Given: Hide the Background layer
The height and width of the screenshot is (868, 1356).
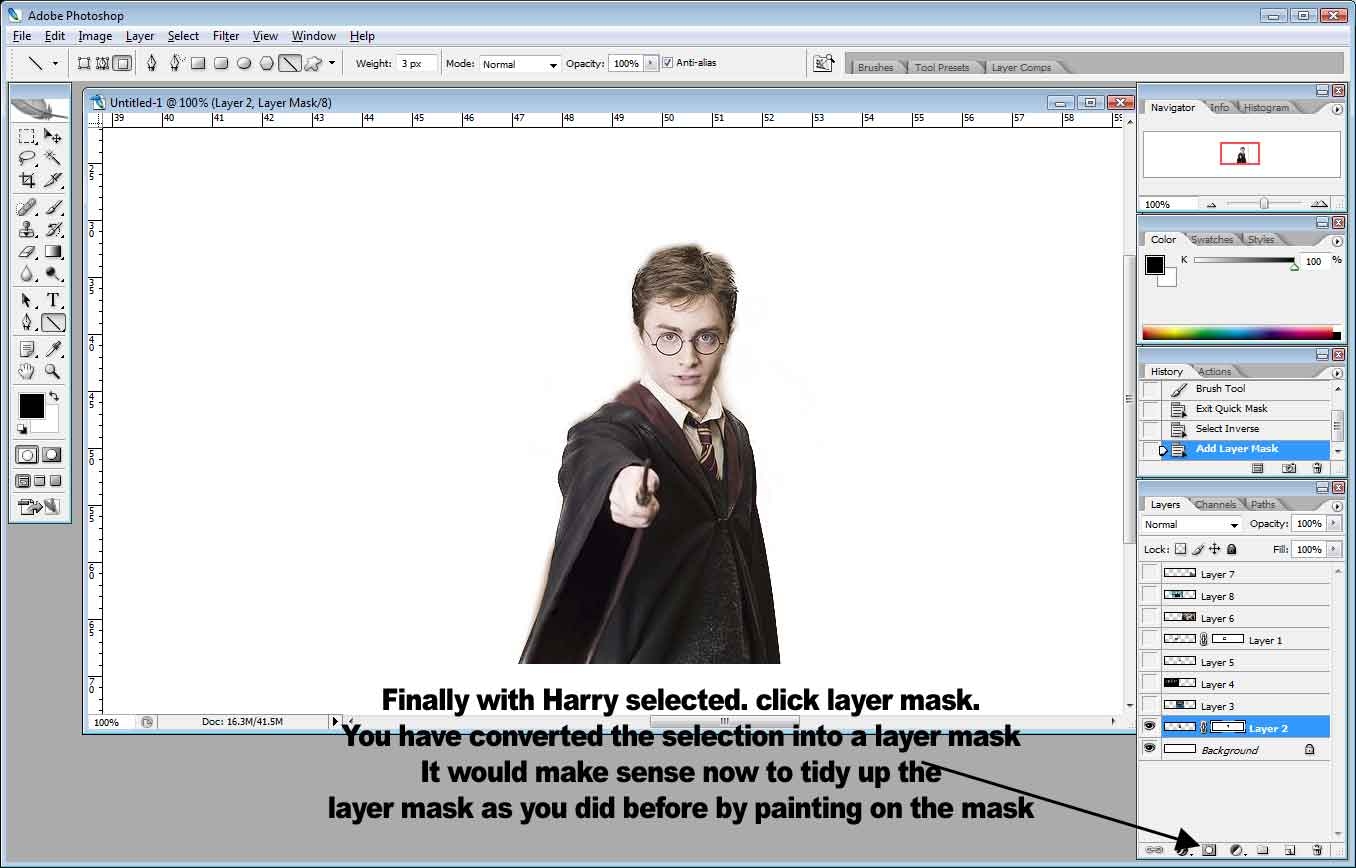Looking at the screenshot, I should point(1150,749).
